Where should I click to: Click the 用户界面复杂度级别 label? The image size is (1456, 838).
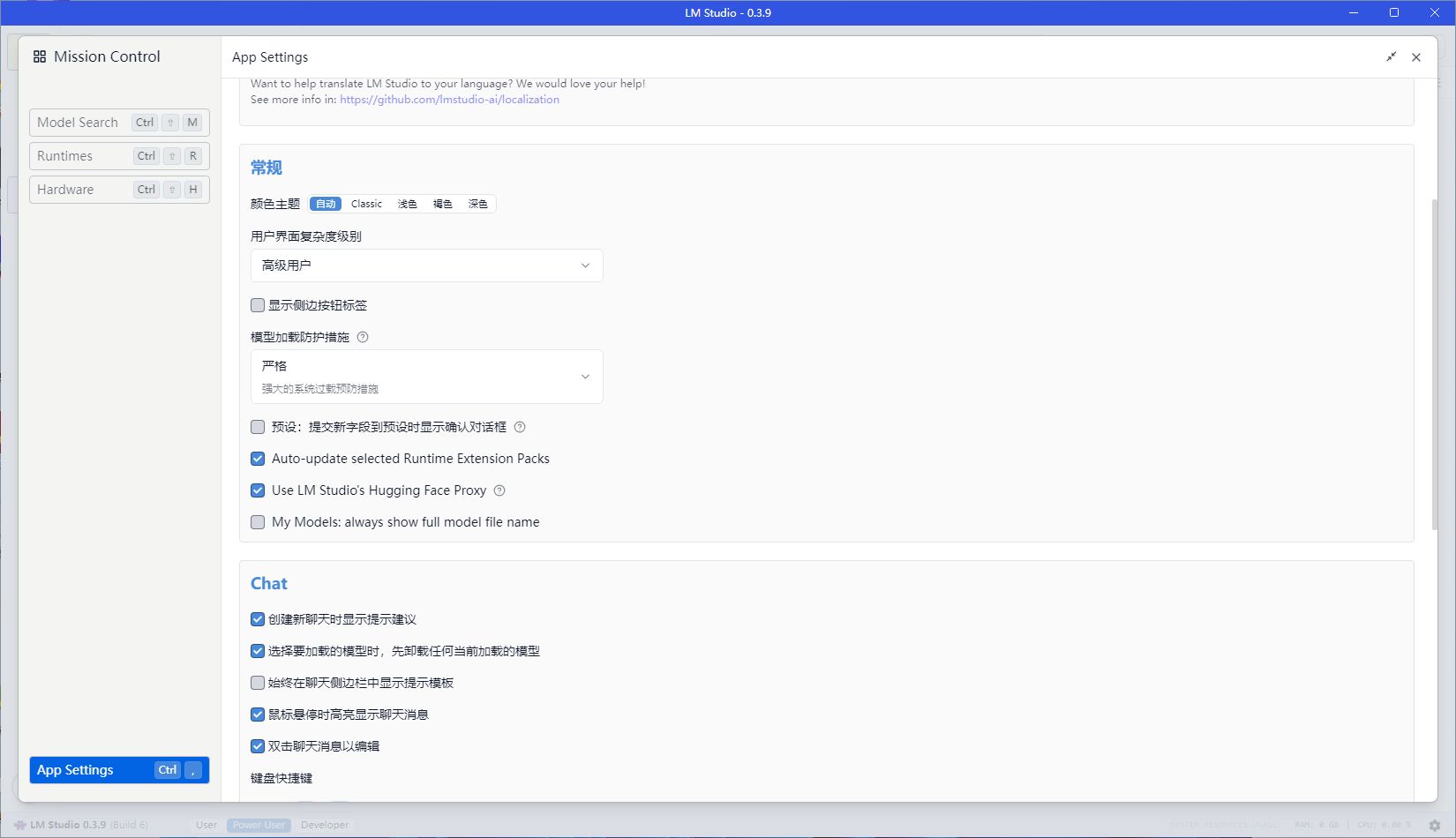click(306, 236)
